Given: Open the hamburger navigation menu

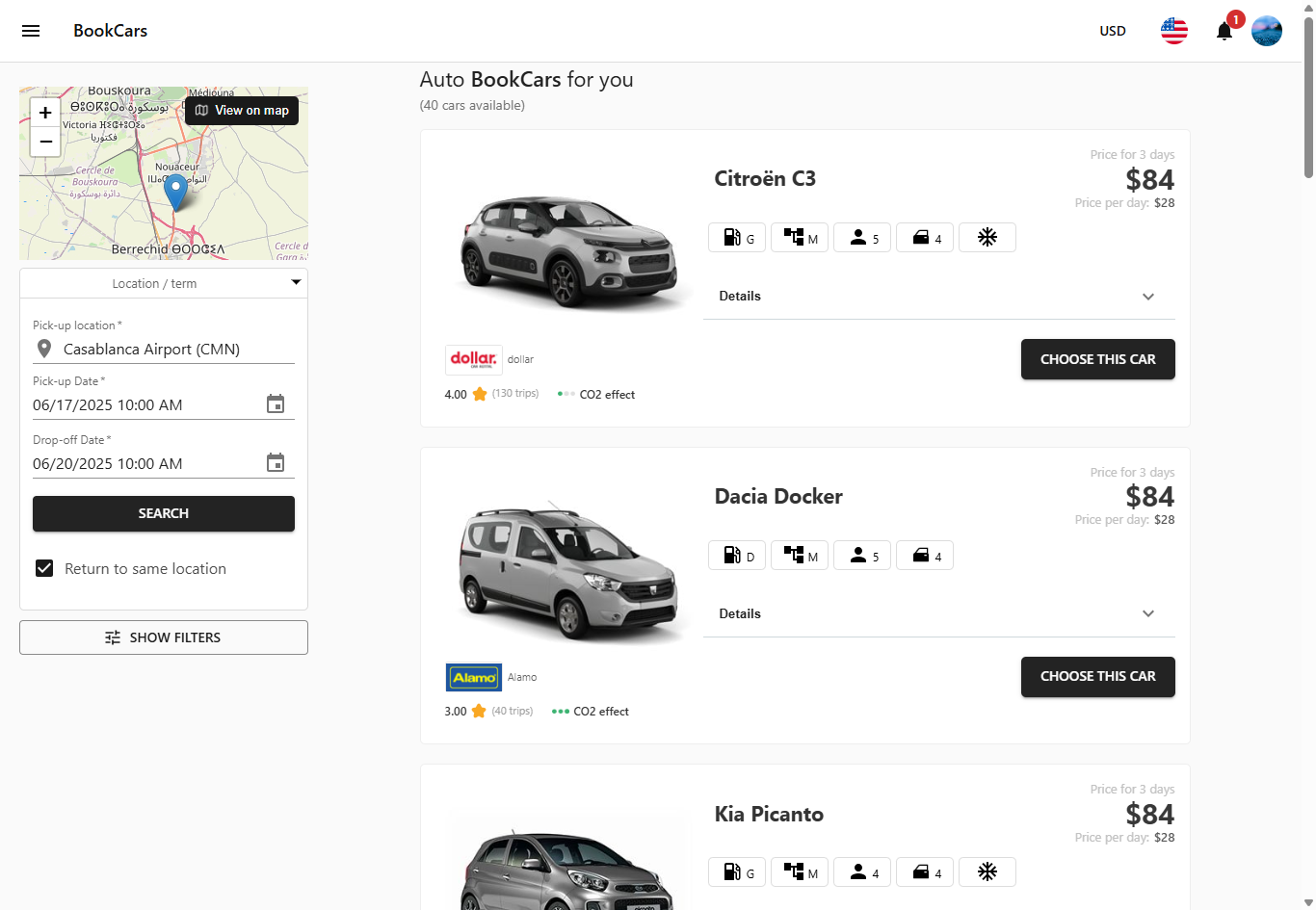Looking at the screenshot, I should [31, 31].
